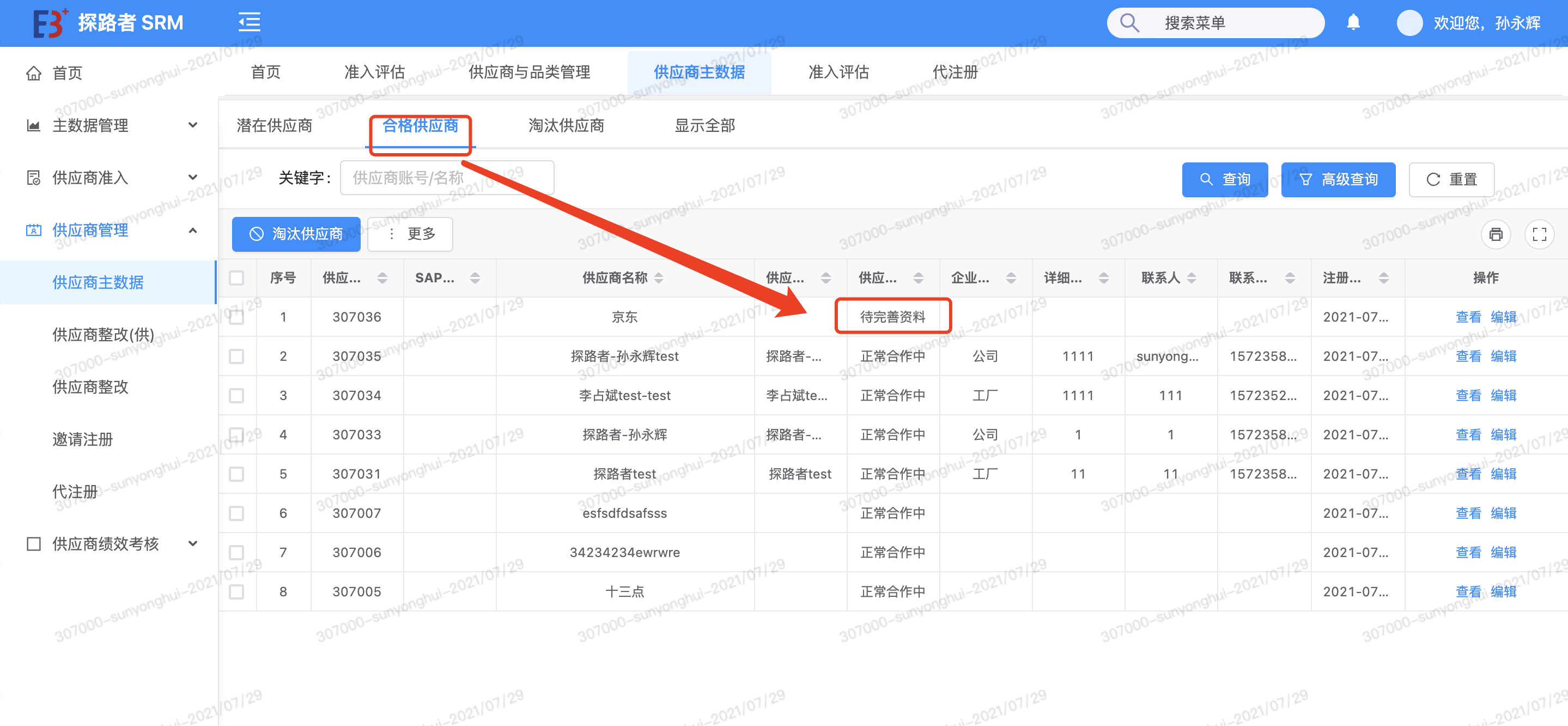Screen dimensions: 1568x726
Task: Sort the 联系人 column
Action: point(1191,278)
